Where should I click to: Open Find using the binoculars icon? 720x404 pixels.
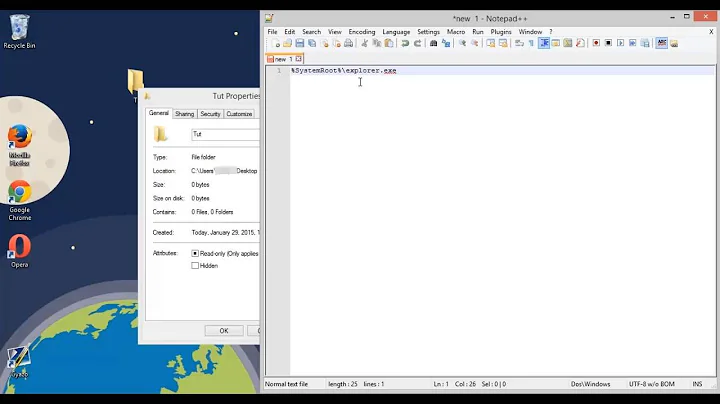[433, 43]
